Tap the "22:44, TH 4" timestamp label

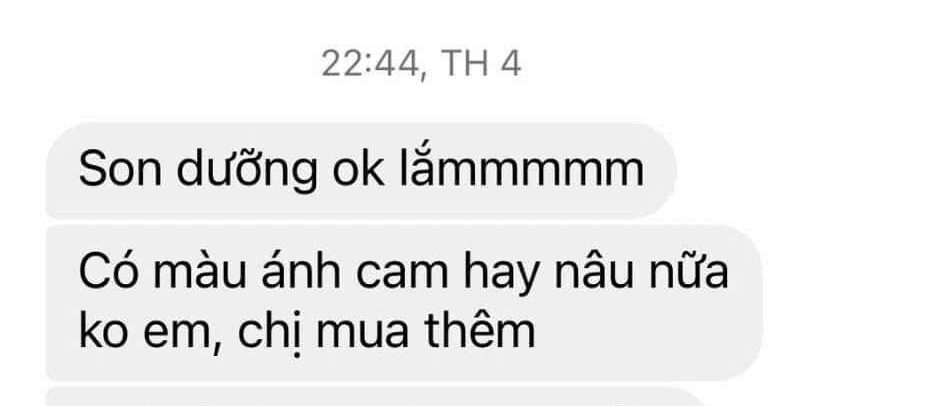(x=421, y=64)
